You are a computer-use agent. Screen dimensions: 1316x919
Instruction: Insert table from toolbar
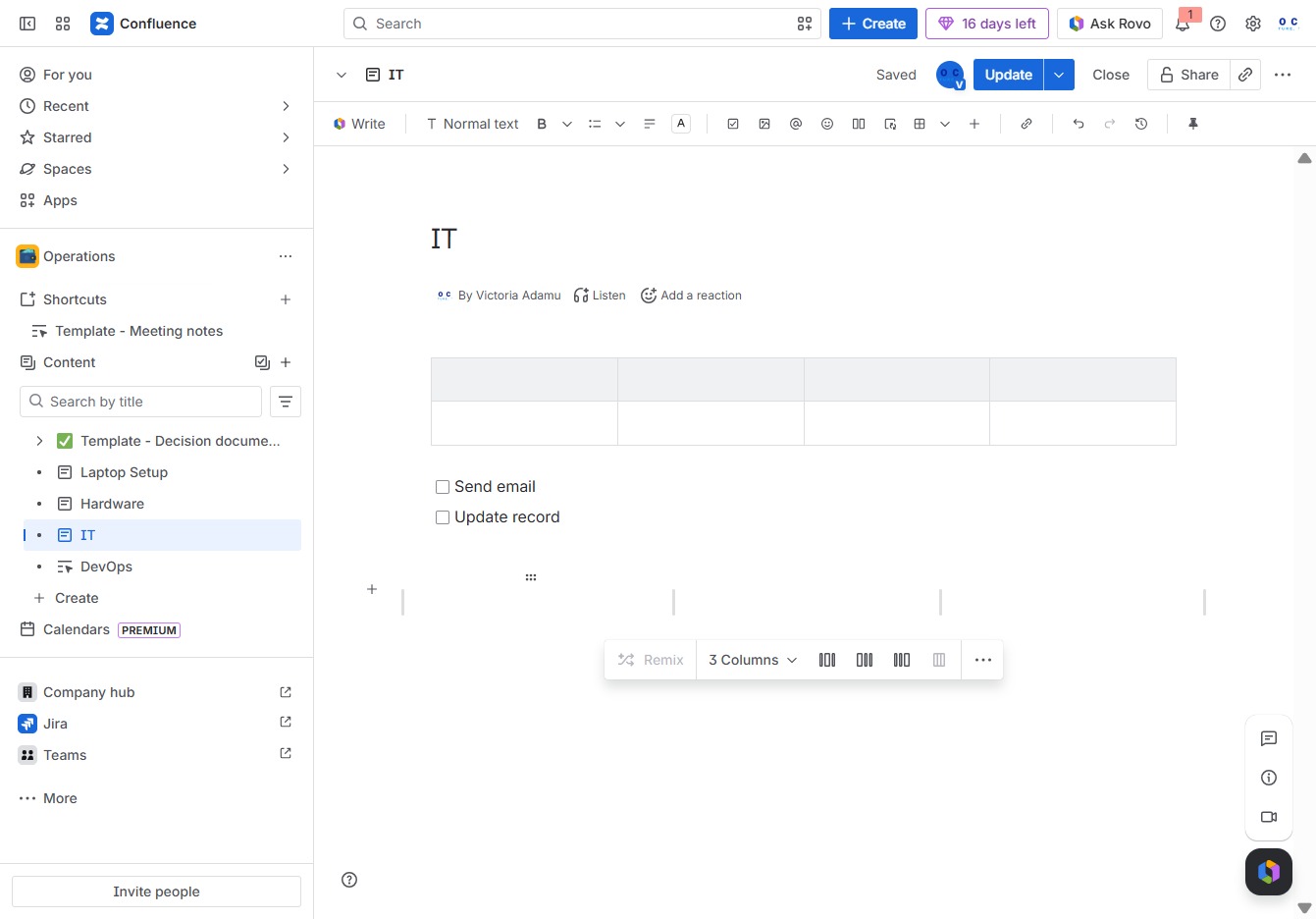click(x=920, y=124)
